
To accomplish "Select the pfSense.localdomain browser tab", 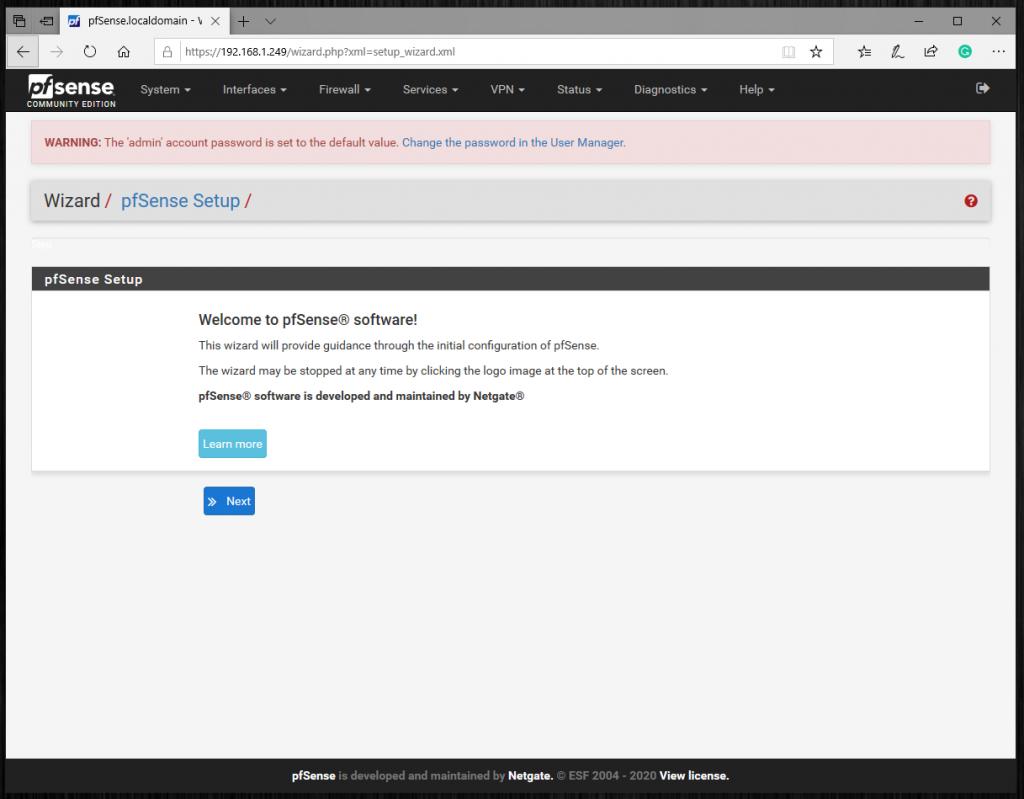I will (144, 21).
